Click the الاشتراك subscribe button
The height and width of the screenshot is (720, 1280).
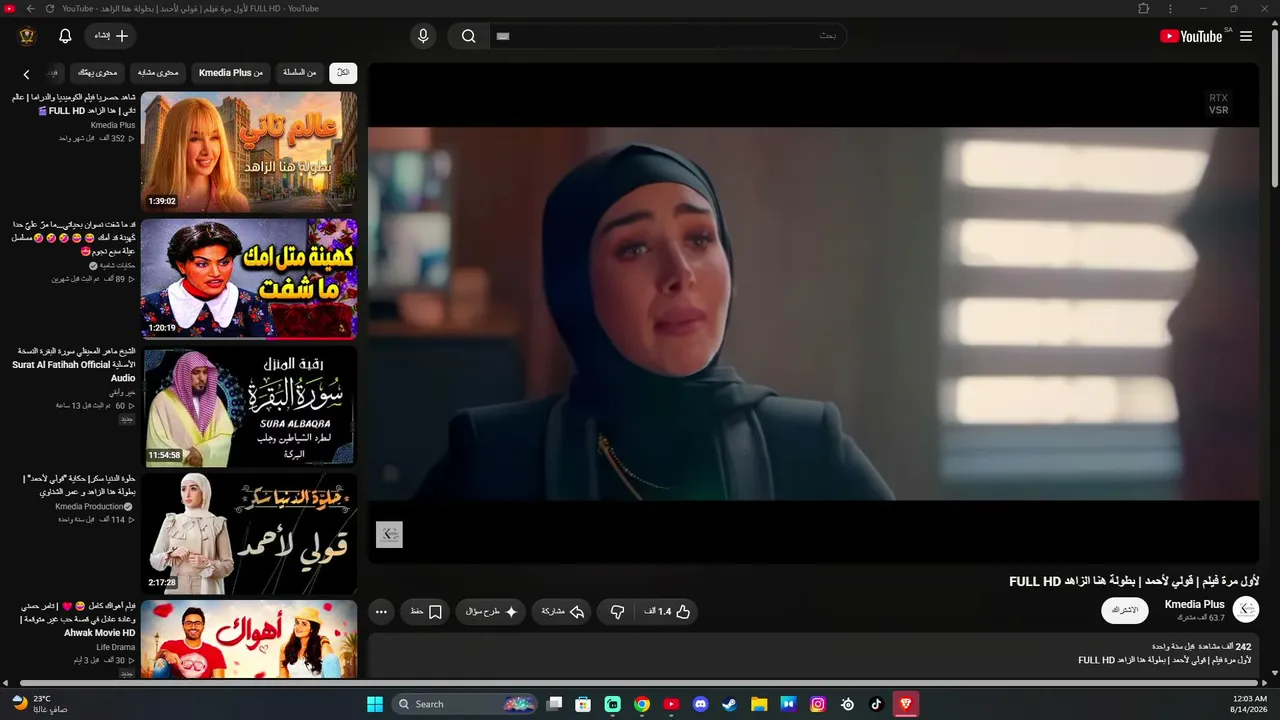(x=1125, y=610)
